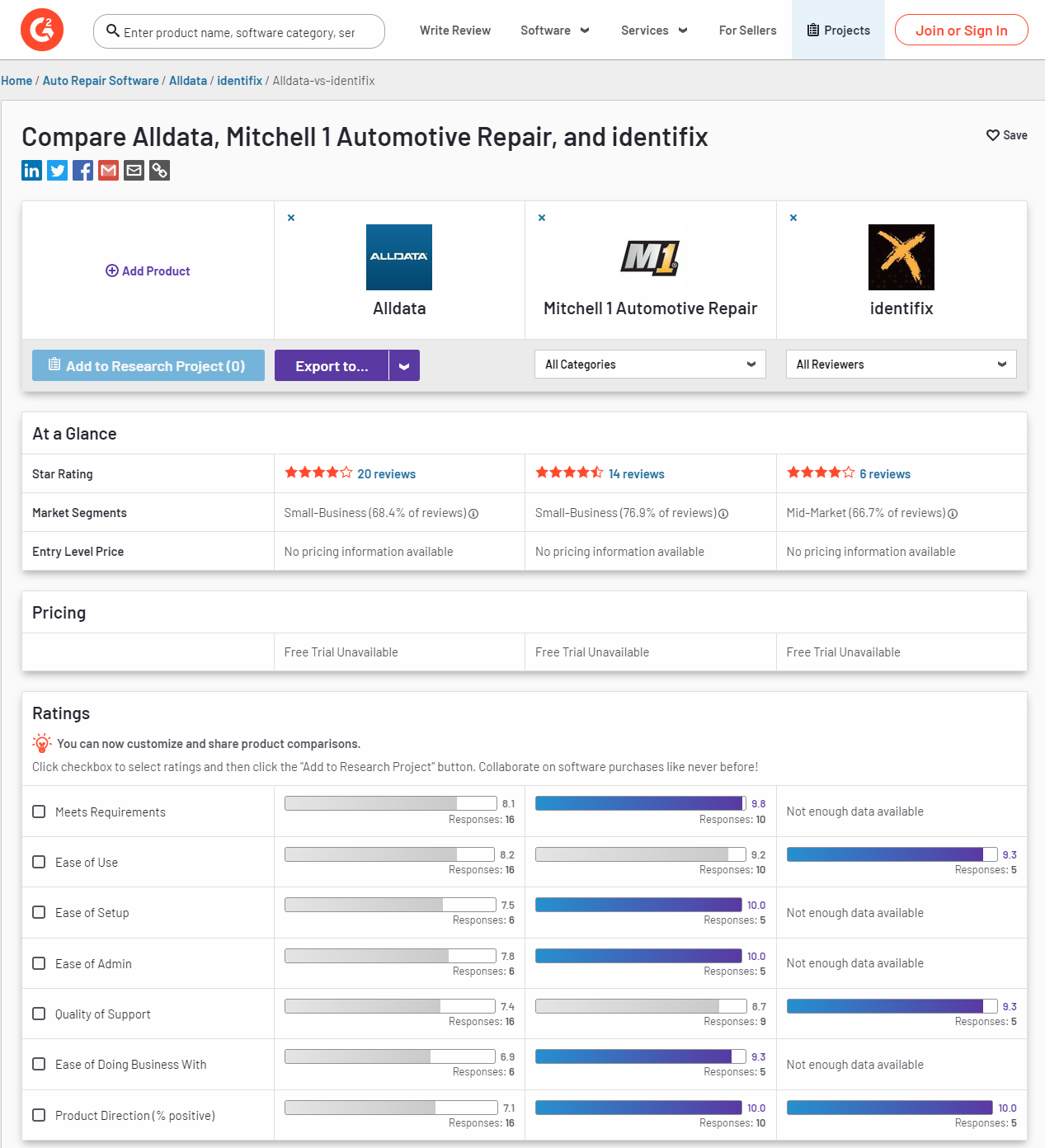Open the Software menu
Screen dimensions: 1045x1148
[x=554, y=31]
